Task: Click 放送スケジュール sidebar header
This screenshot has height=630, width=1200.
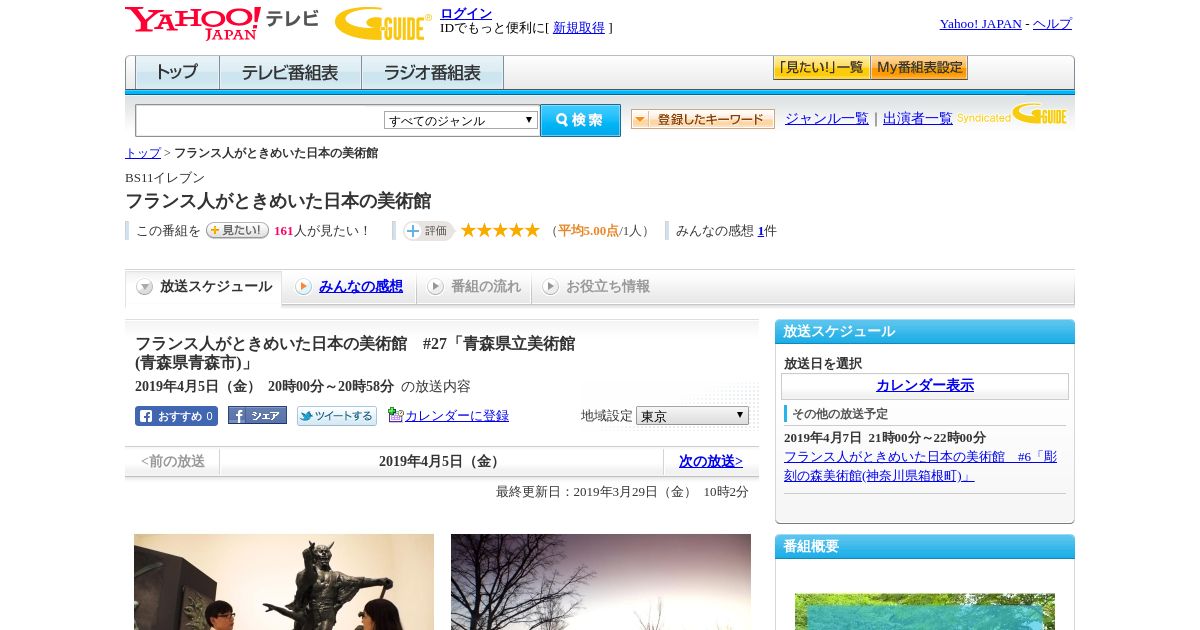Action: point(925,332)
